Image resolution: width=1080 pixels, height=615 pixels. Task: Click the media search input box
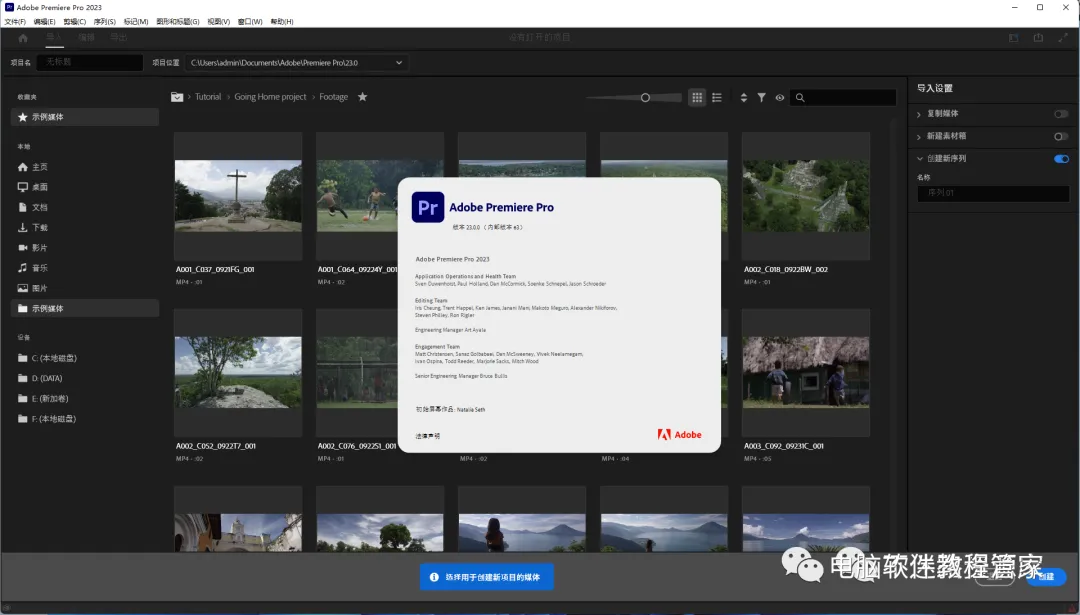843,98
